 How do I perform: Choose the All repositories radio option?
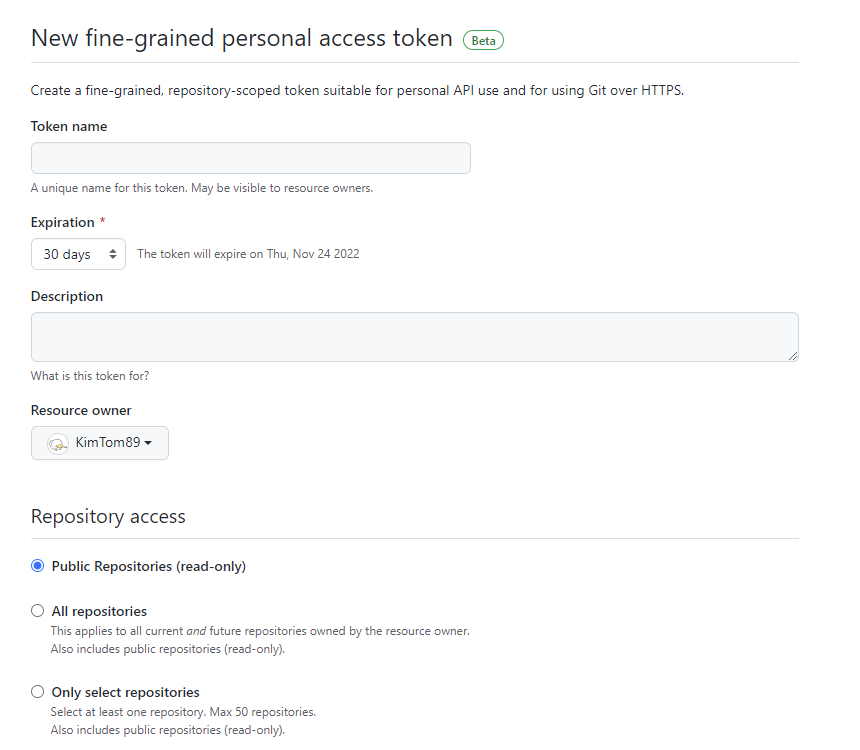coord(38,611)
